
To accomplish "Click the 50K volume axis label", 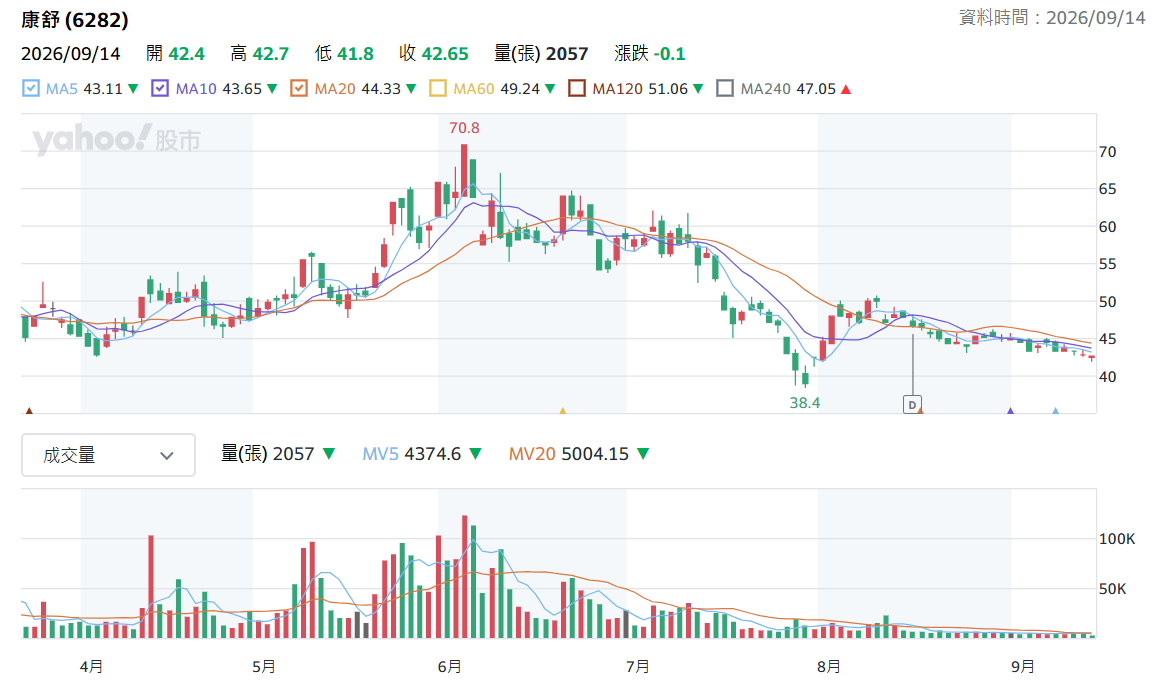I will [x=1113, y=589].
